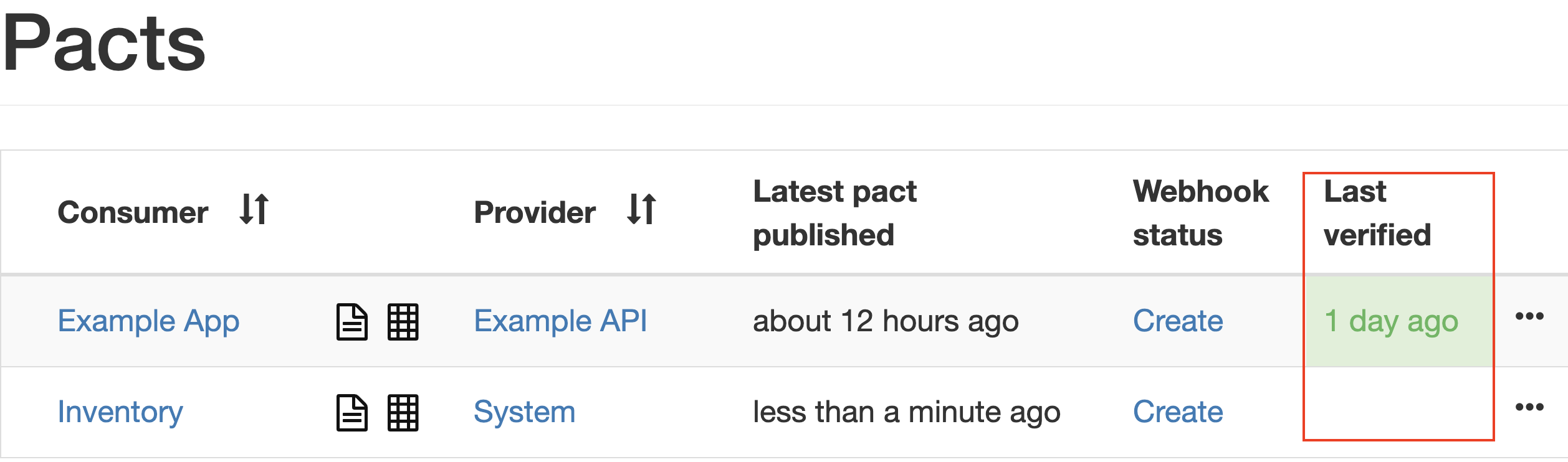Sort pacts by Consumer column arrows

click(254, 209)
